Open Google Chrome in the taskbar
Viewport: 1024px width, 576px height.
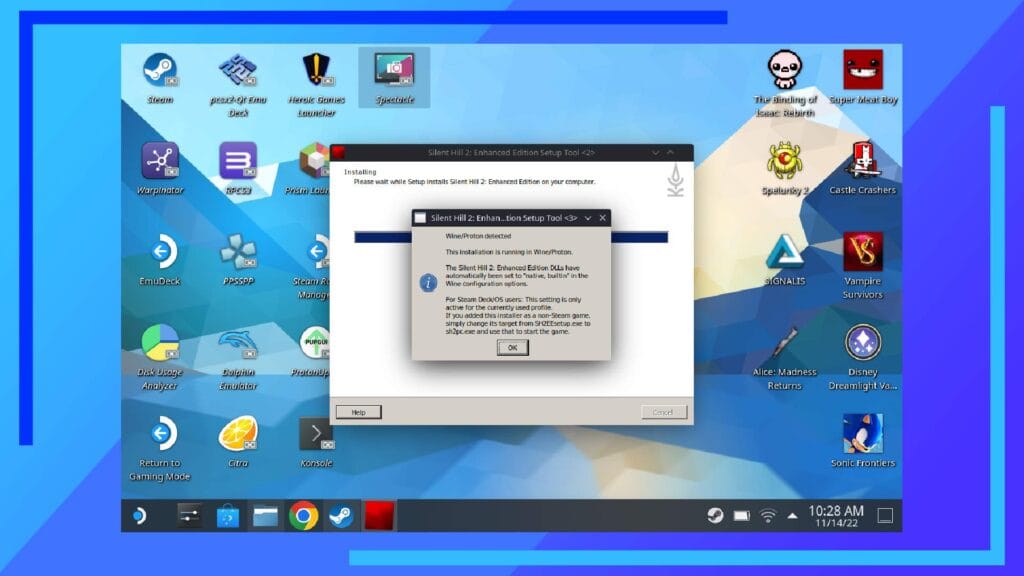303,516
